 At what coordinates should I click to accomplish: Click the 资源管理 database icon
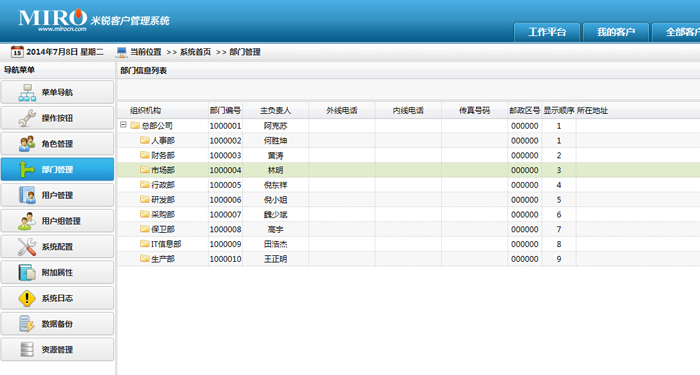[27, 350]
